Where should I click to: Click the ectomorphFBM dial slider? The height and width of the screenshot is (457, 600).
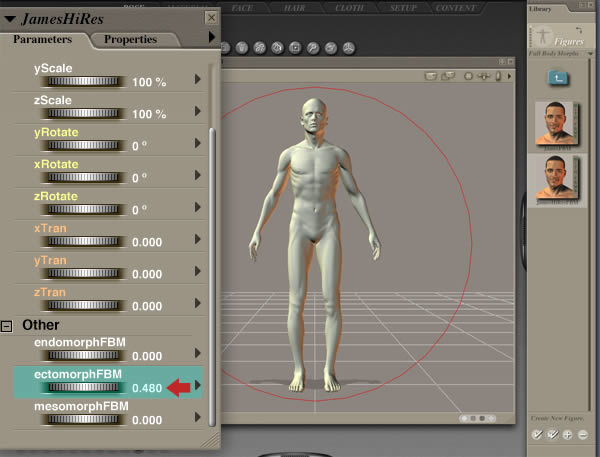tap(83, 387)
